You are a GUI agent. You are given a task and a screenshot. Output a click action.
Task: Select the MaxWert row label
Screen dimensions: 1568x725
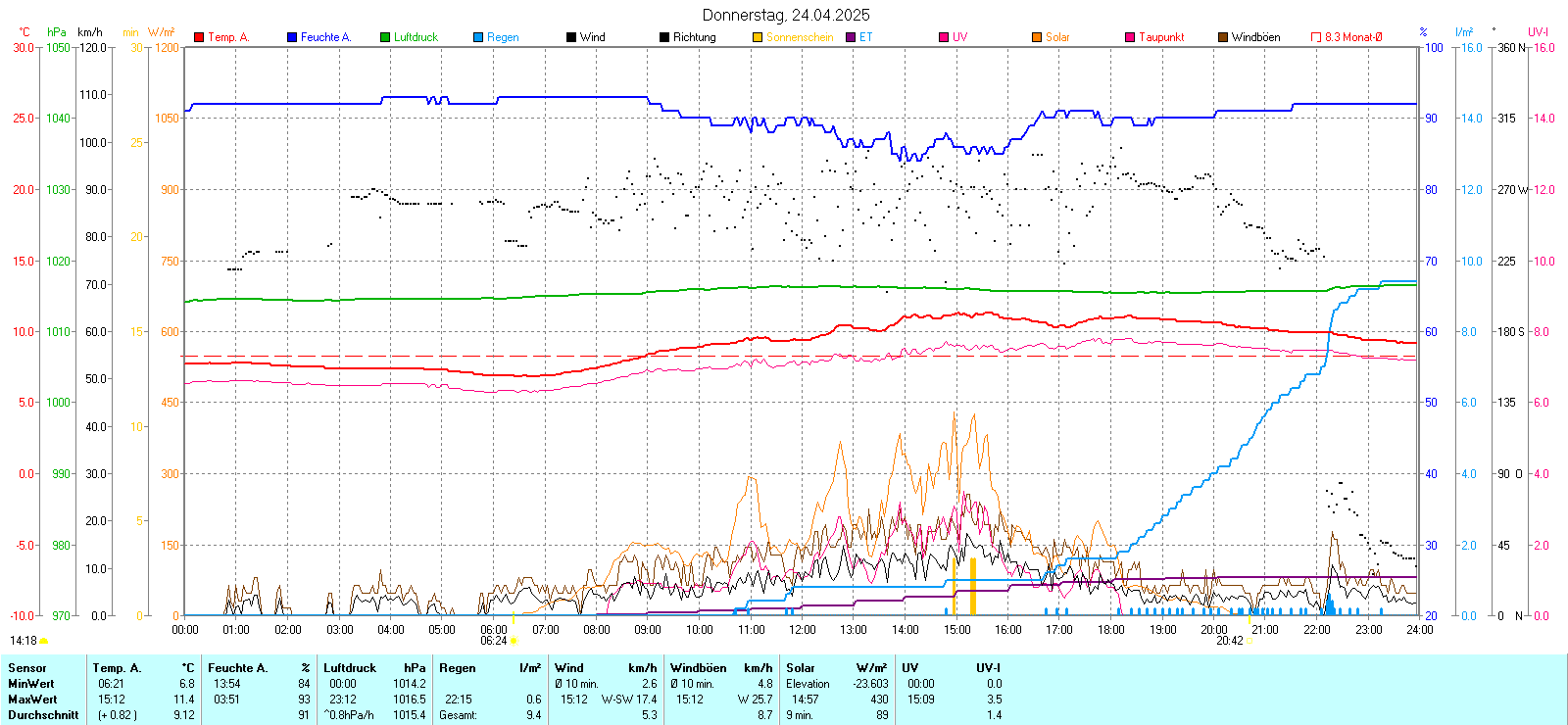click(x=32, y=700)
